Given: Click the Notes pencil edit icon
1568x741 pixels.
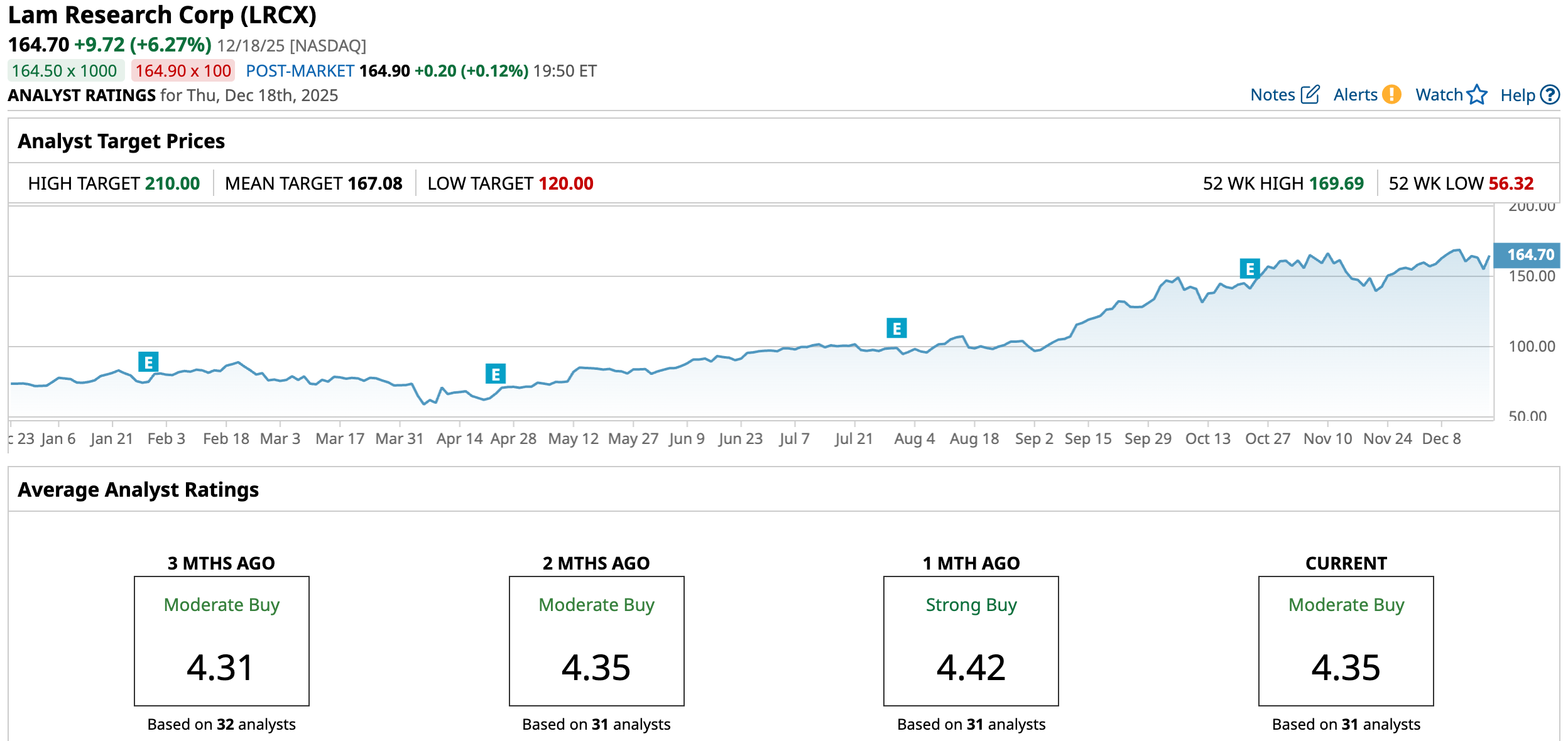Looking at the screenshot, I should coord(1310,95).
